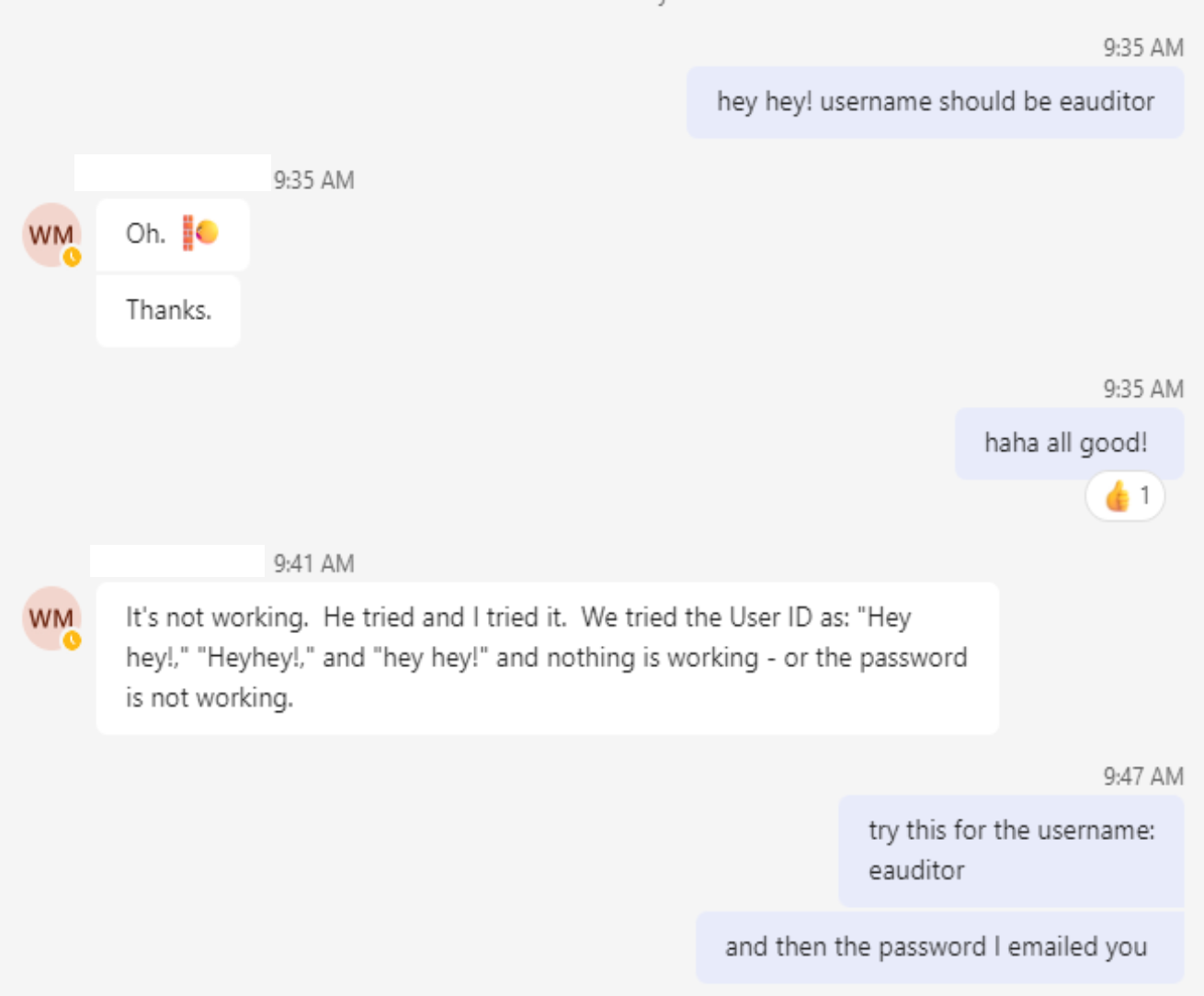Click the thumbs-up reaction under "haha all good!"

pyautogui.click(x=1117, y=497)
